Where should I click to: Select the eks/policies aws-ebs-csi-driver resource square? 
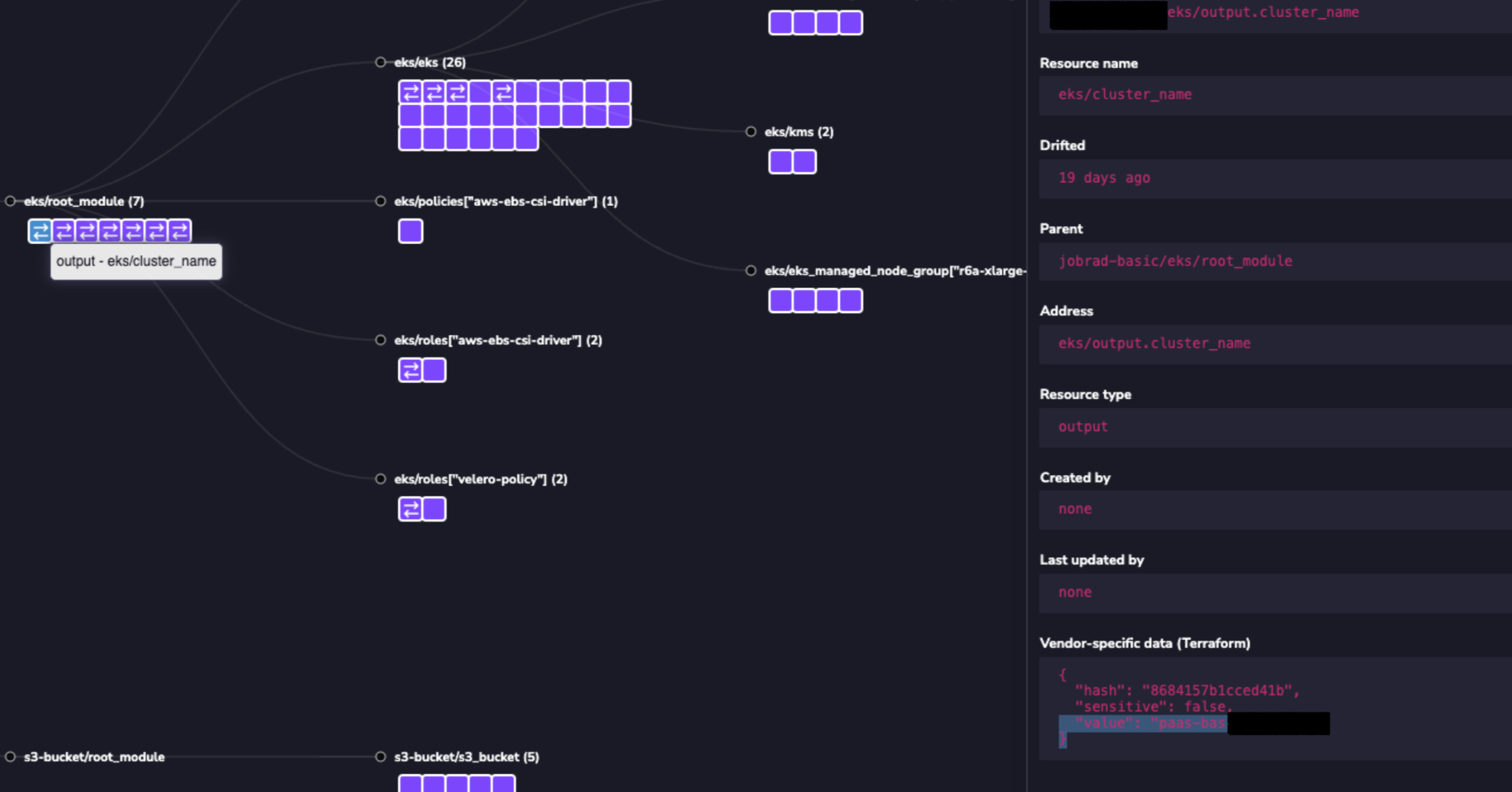411,232
